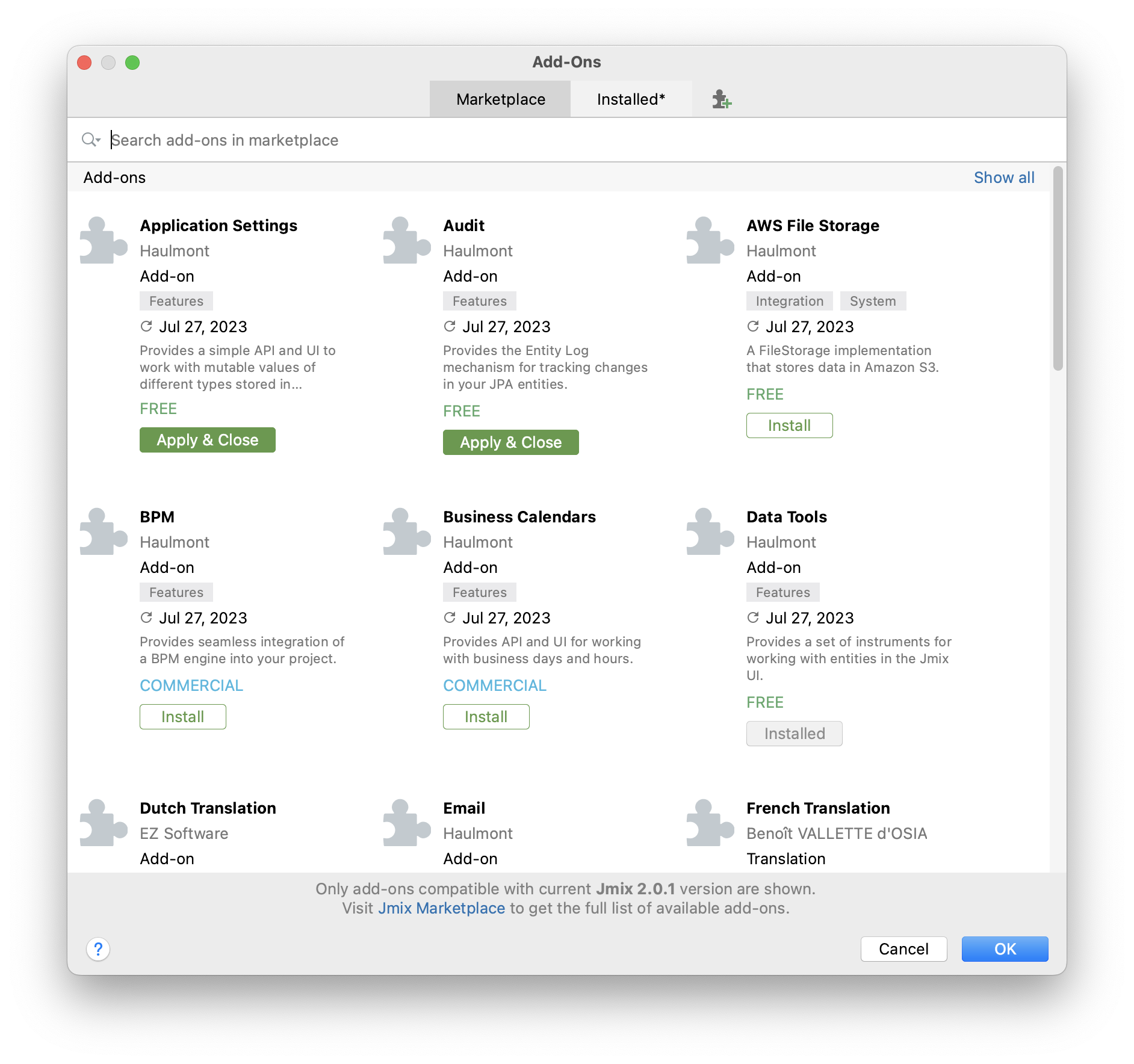Image resolution: width=1134 pixels, height=1064 pixels.
Task: Click the AWS File Storage puzzle icon
Action: (710, 240)
